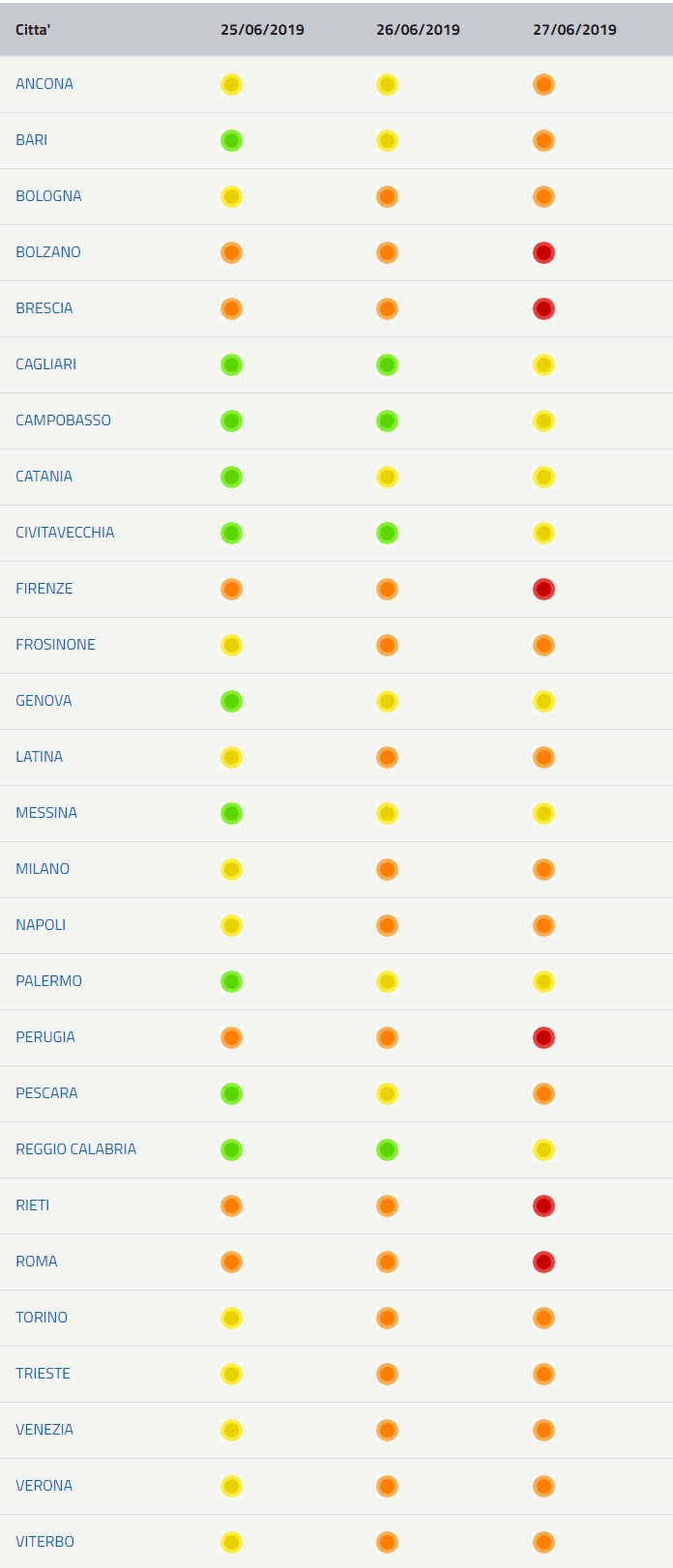This screenshot has width=673, height=1568.
Task: Click Ancona's yellow dot for 26/06/2019
Action: (x=387, y=84)
